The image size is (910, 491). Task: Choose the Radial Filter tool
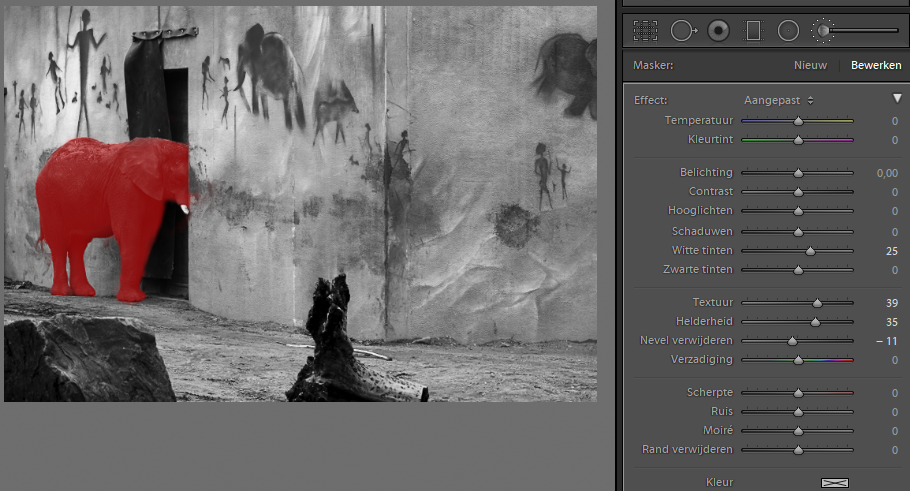coord(788,31)
